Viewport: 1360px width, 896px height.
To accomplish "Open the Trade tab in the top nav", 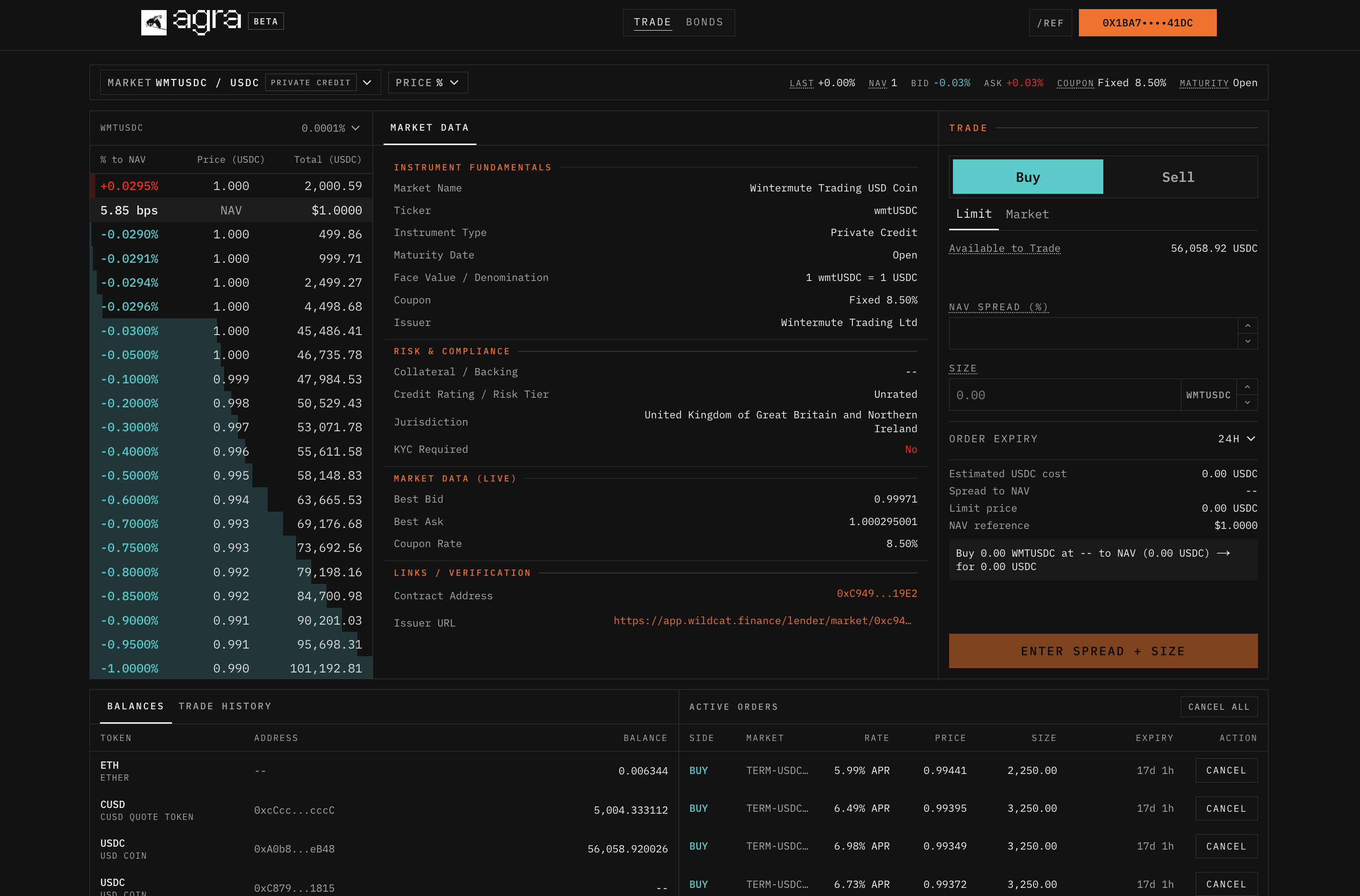I will point(652,22).
